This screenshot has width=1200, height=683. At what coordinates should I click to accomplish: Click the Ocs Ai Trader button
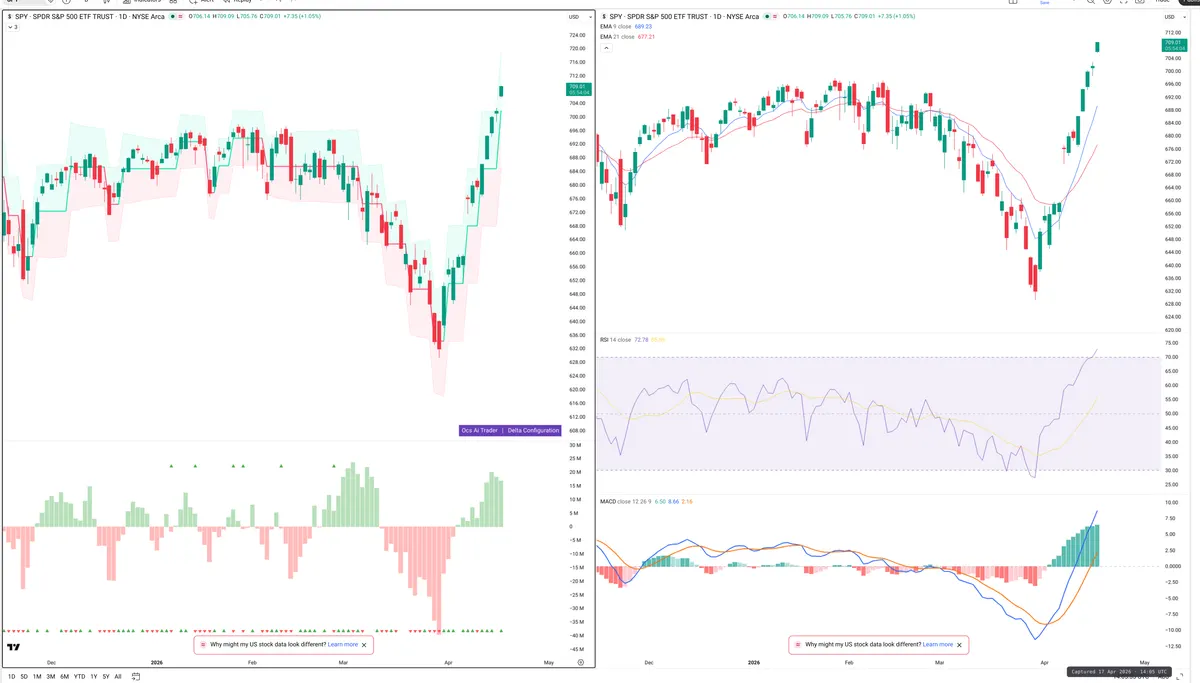click(479, 430)
